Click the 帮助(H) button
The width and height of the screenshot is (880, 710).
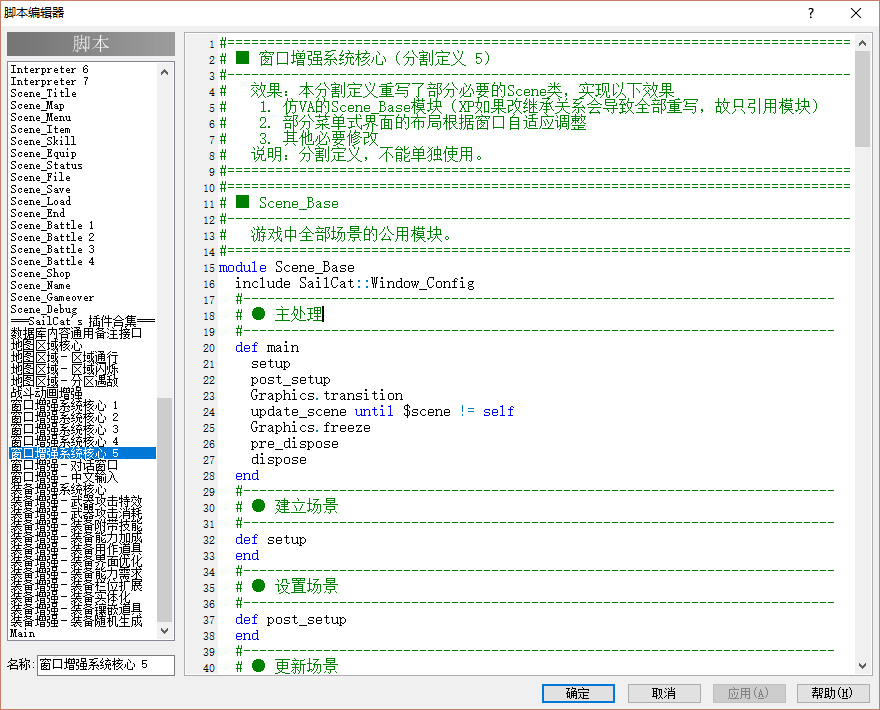pos(833,693)
